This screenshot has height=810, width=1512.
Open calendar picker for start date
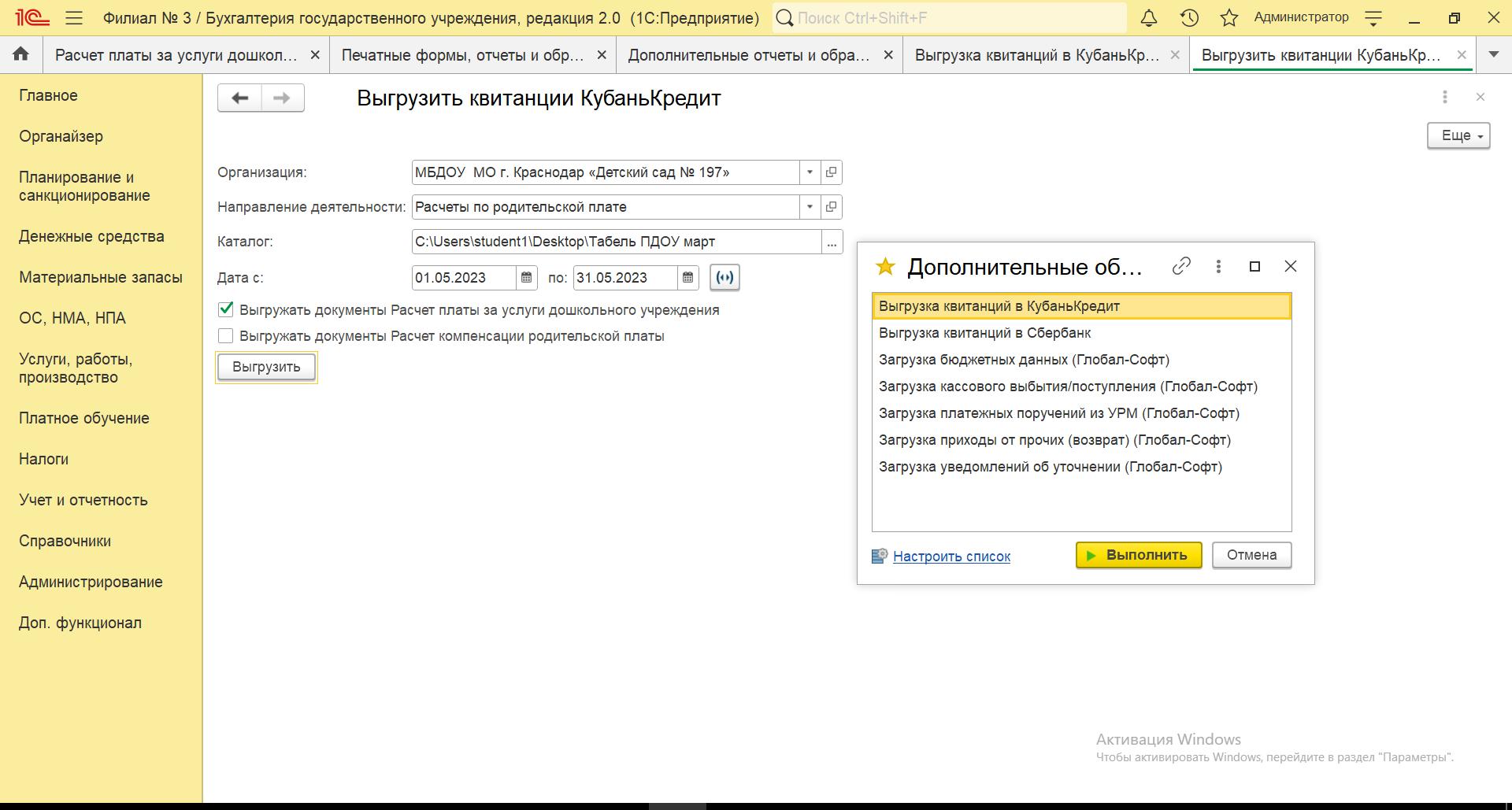pos(527,278)
